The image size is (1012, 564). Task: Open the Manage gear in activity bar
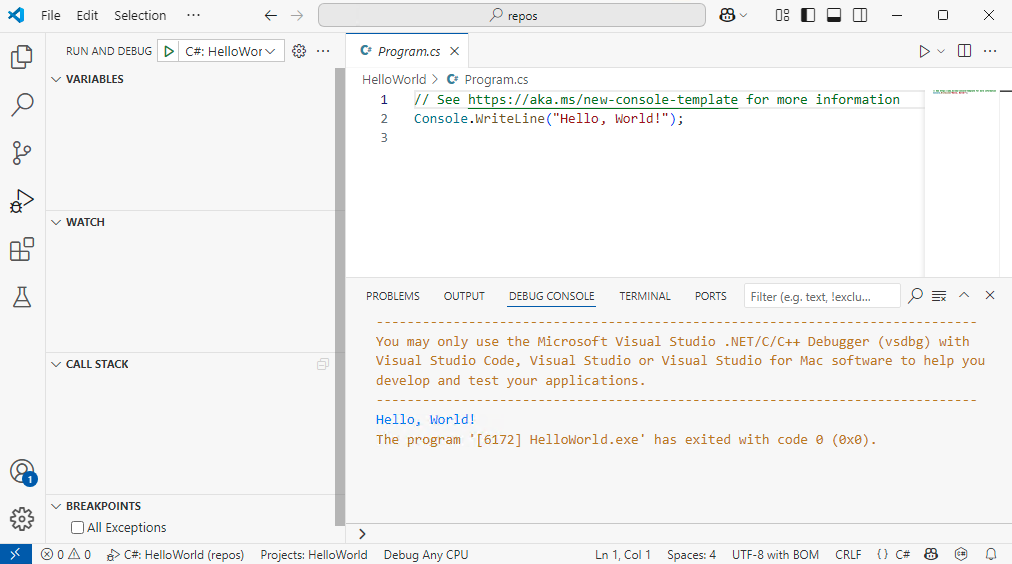pos(22,519)
